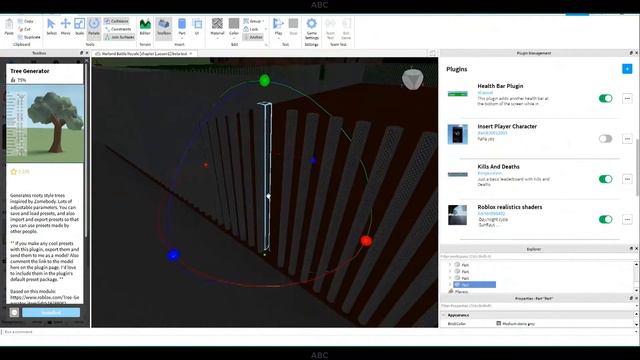640x360 pixels.
Task: Click the Tree Generator thumbnail image
Action: [45, 123]
